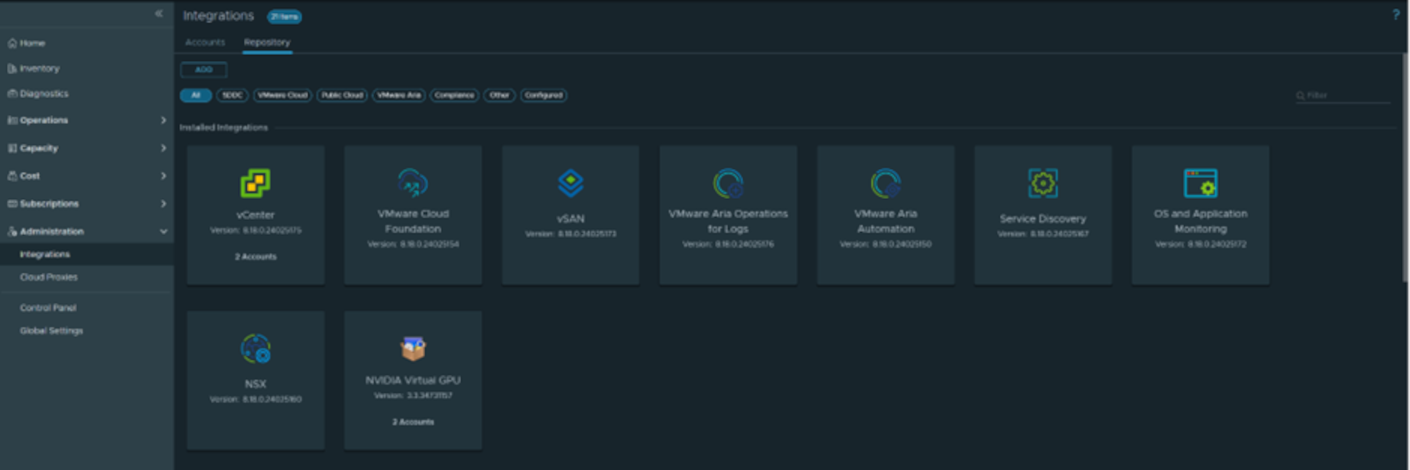Click the Subscriptions sidebar icon
1410x470 pixels.
tap(12, 204)
